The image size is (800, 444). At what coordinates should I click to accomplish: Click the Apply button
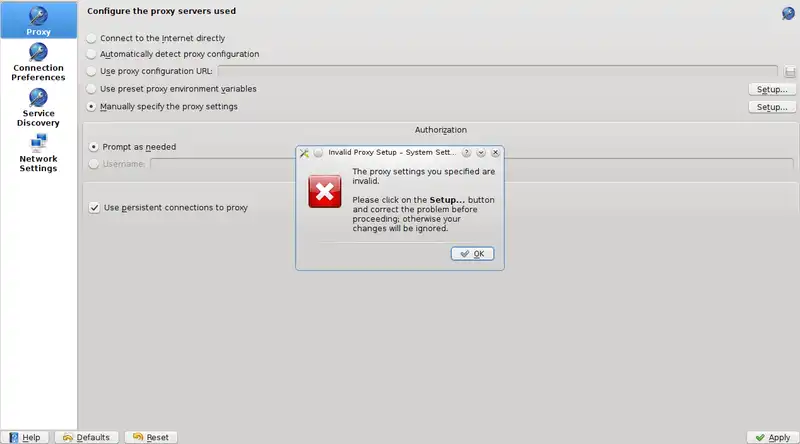click(x=772, y=437)
